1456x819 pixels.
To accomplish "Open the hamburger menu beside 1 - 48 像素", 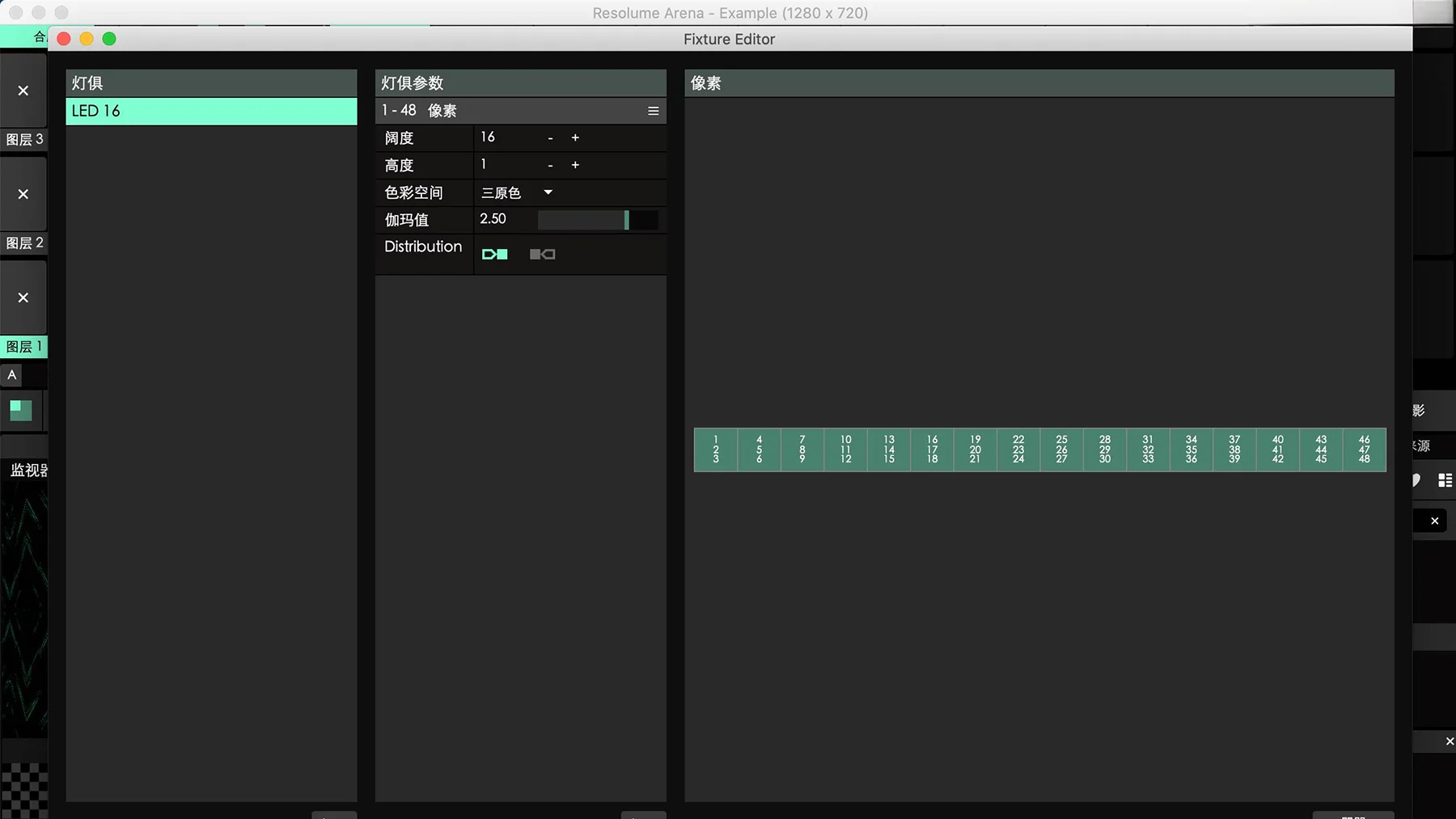I will [x=653, y=111].
